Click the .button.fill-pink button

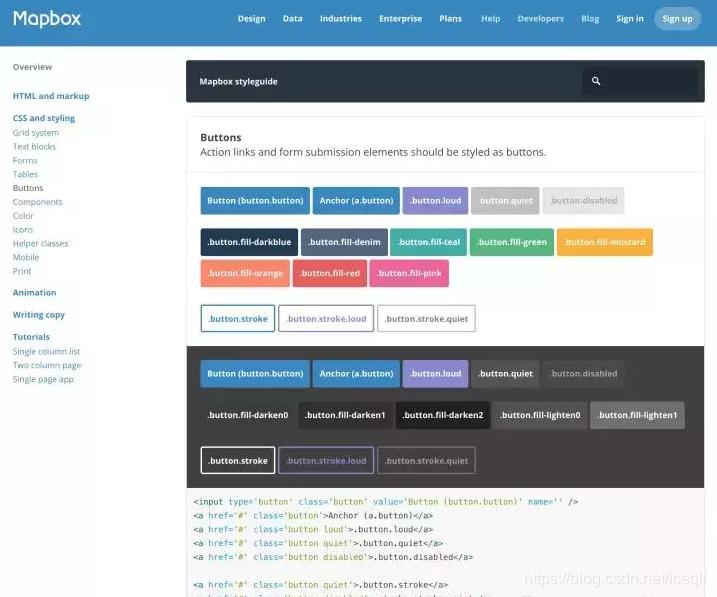click(x=409, y=273)
